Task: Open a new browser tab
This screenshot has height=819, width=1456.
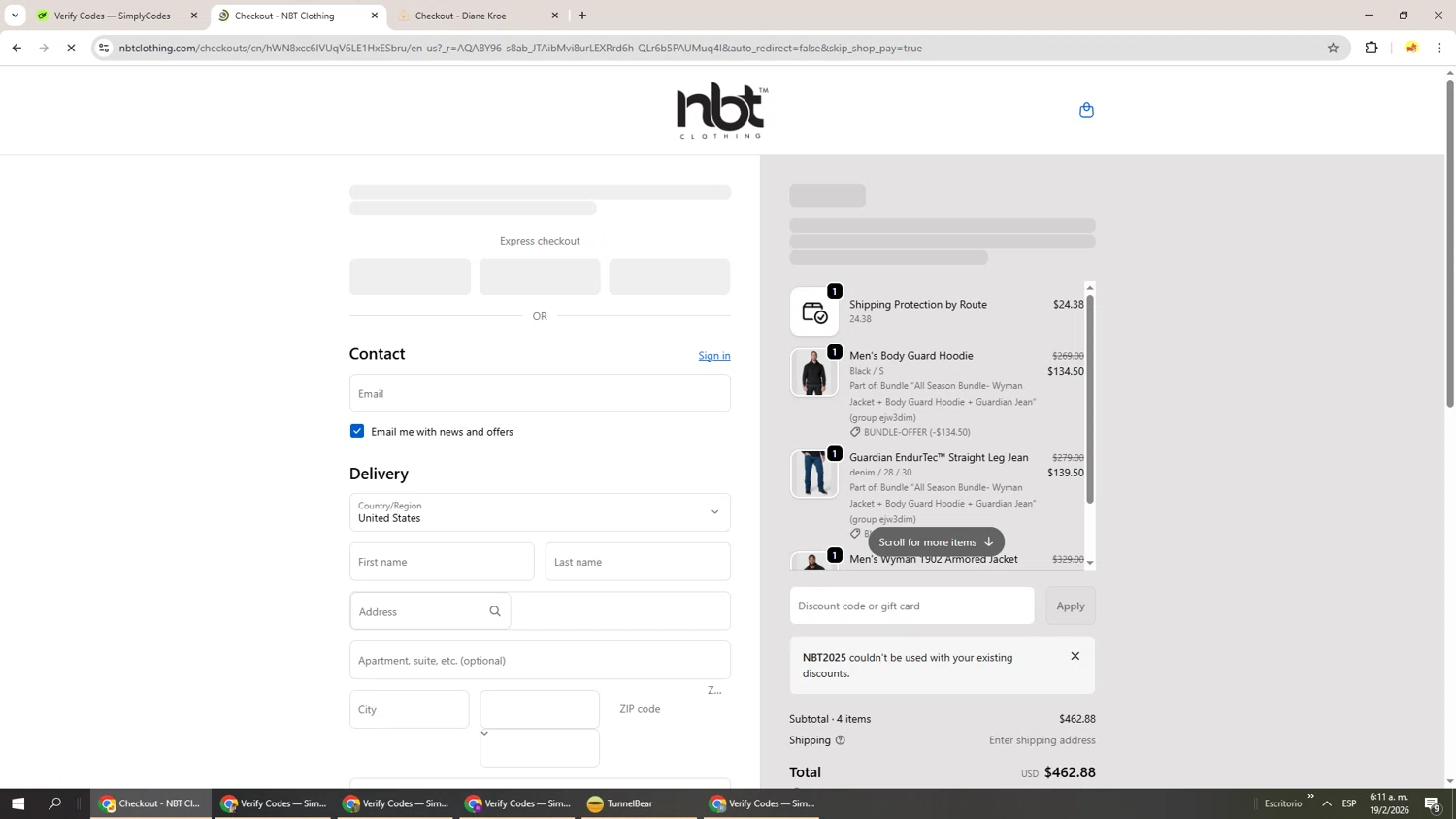Action: click(582, 16)
